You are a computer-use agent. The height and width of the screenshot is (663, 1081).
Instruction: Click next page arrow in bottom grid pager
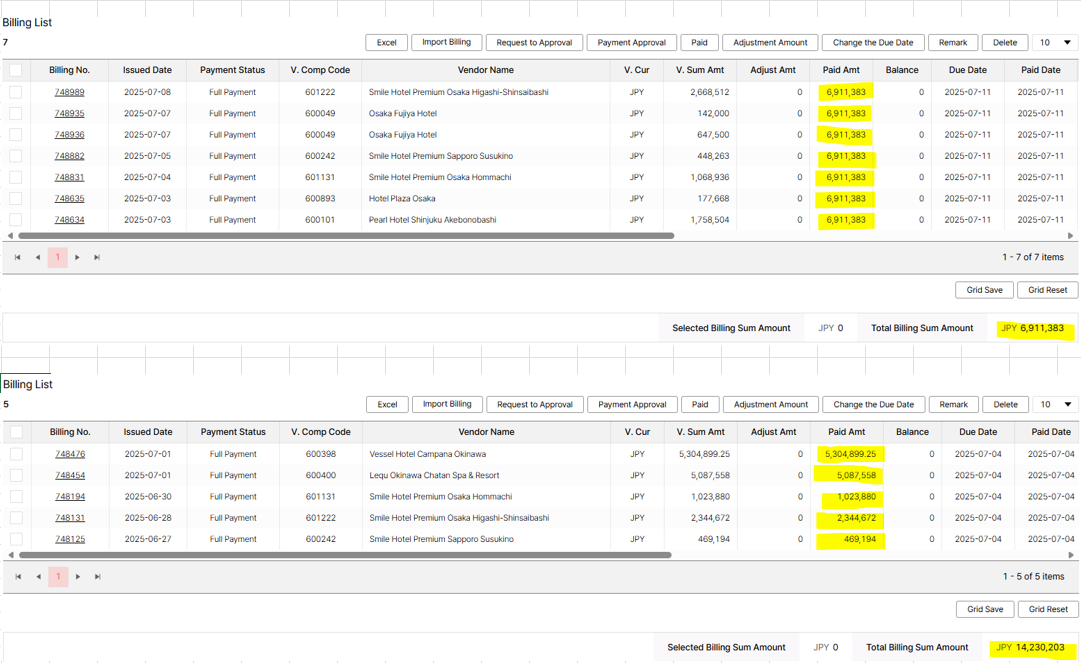78,577
